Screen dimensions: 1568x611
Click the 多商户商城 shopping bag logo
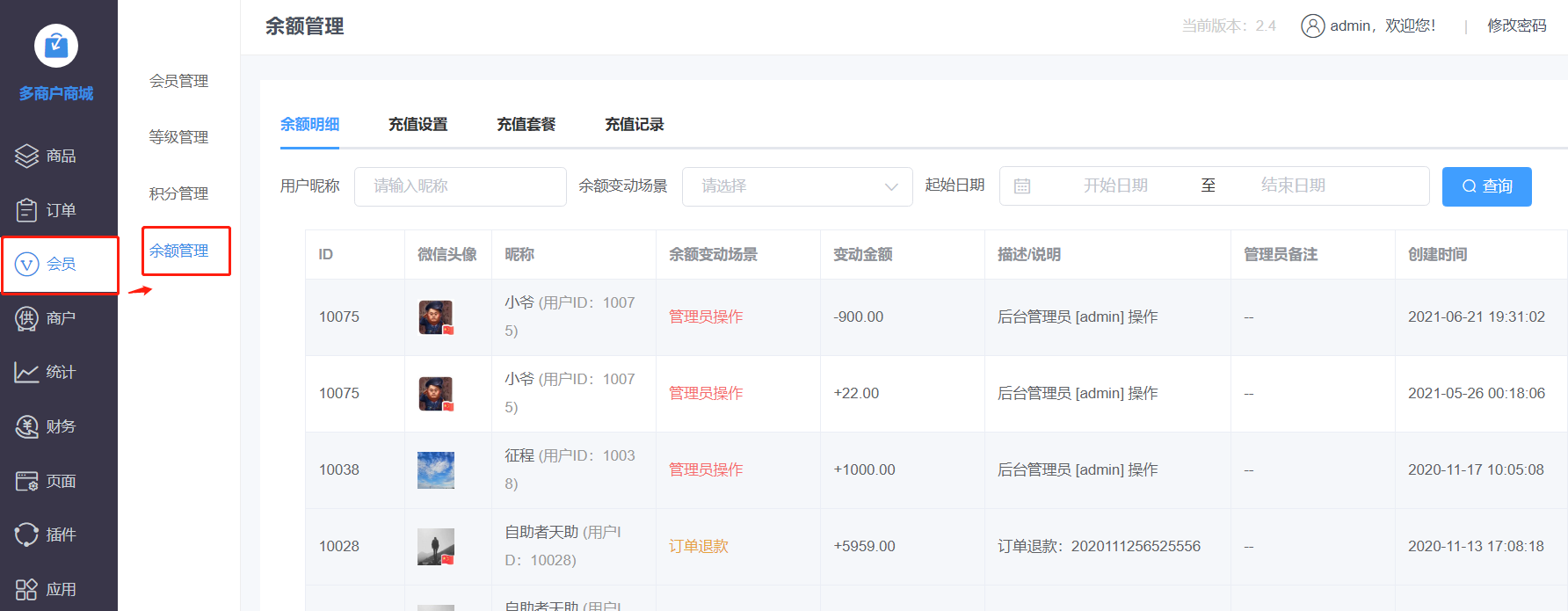[56, 46]
